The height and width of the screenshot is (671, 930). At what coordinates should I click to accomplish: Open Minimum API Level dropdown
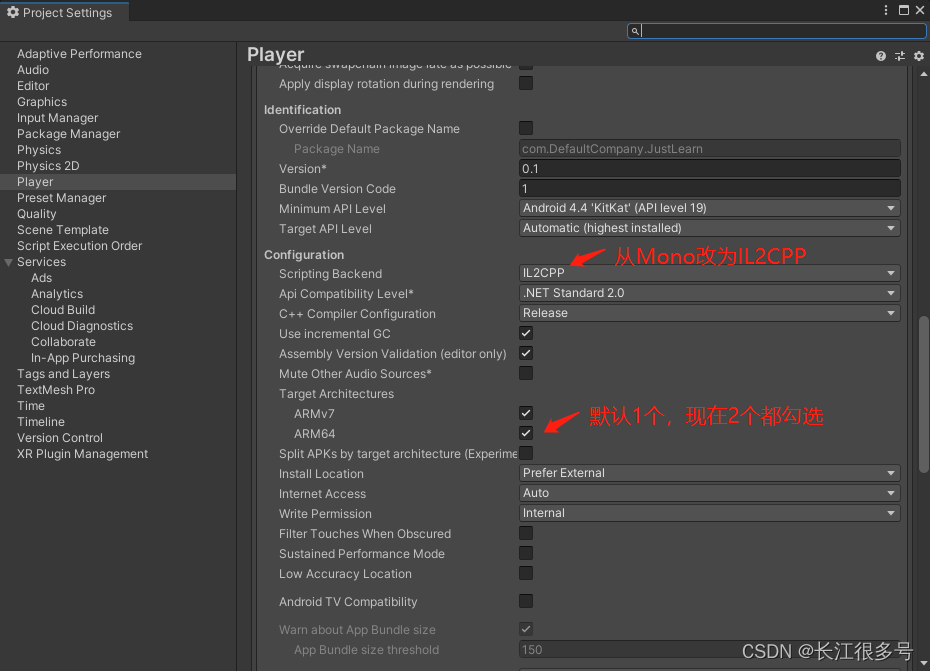709,208
